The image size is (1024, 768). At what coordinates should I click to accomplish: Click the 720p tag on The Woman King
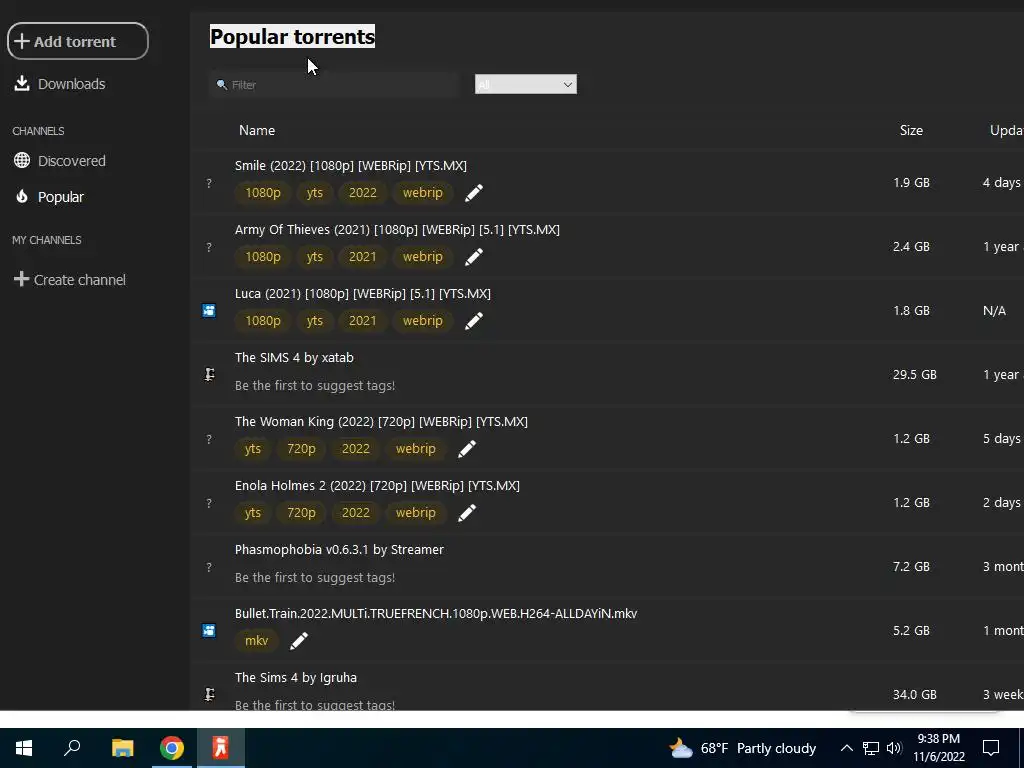coord(301,449)
